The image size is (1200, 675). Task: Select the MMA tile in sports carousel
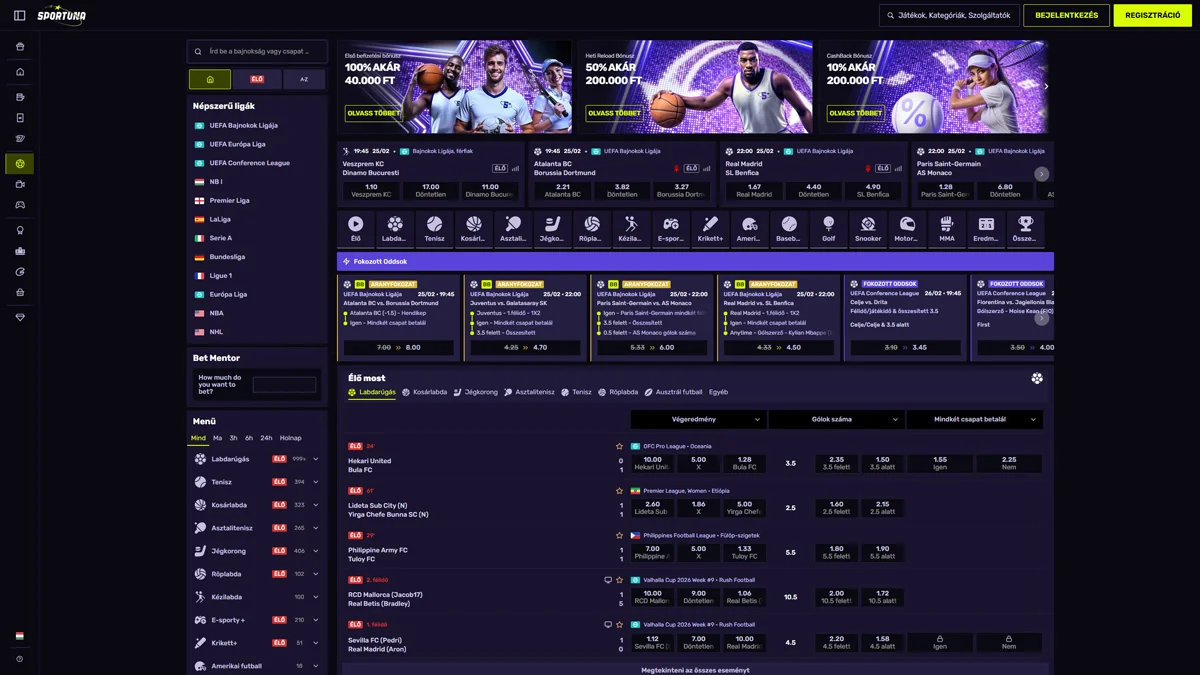(x=947, y=229)
